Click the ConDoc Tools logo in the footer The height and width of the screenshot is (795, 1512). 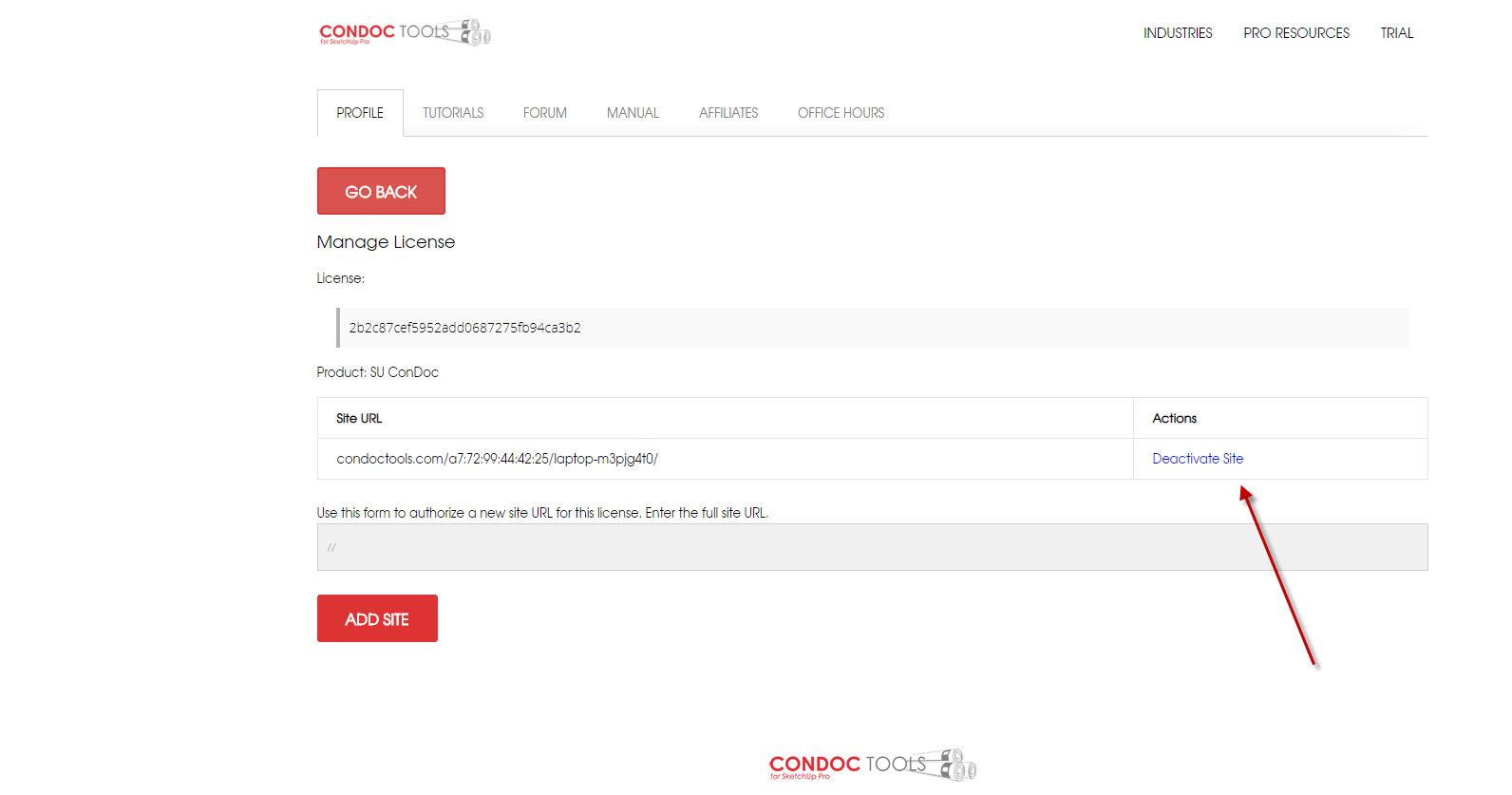(x=872, y=765)
